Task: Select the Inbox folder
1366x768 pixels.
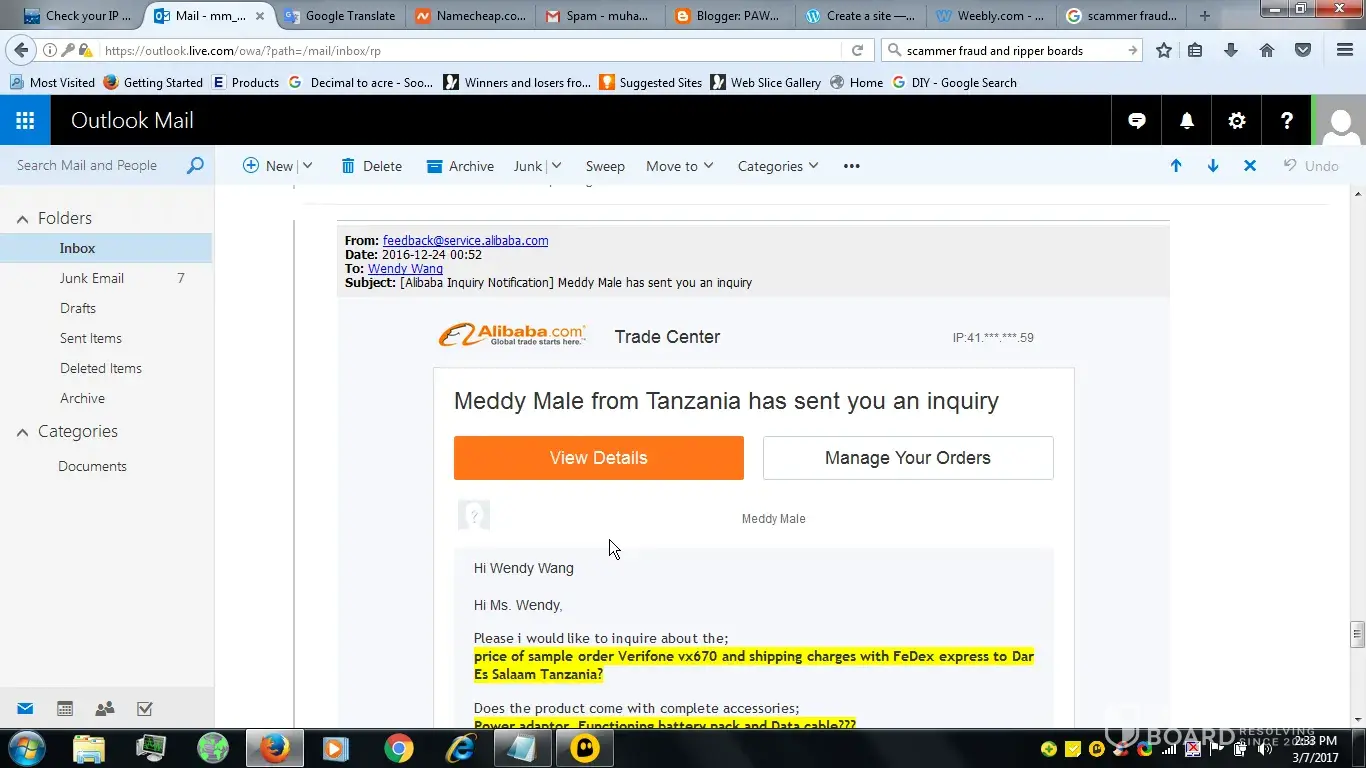Action: click(106, 248)
